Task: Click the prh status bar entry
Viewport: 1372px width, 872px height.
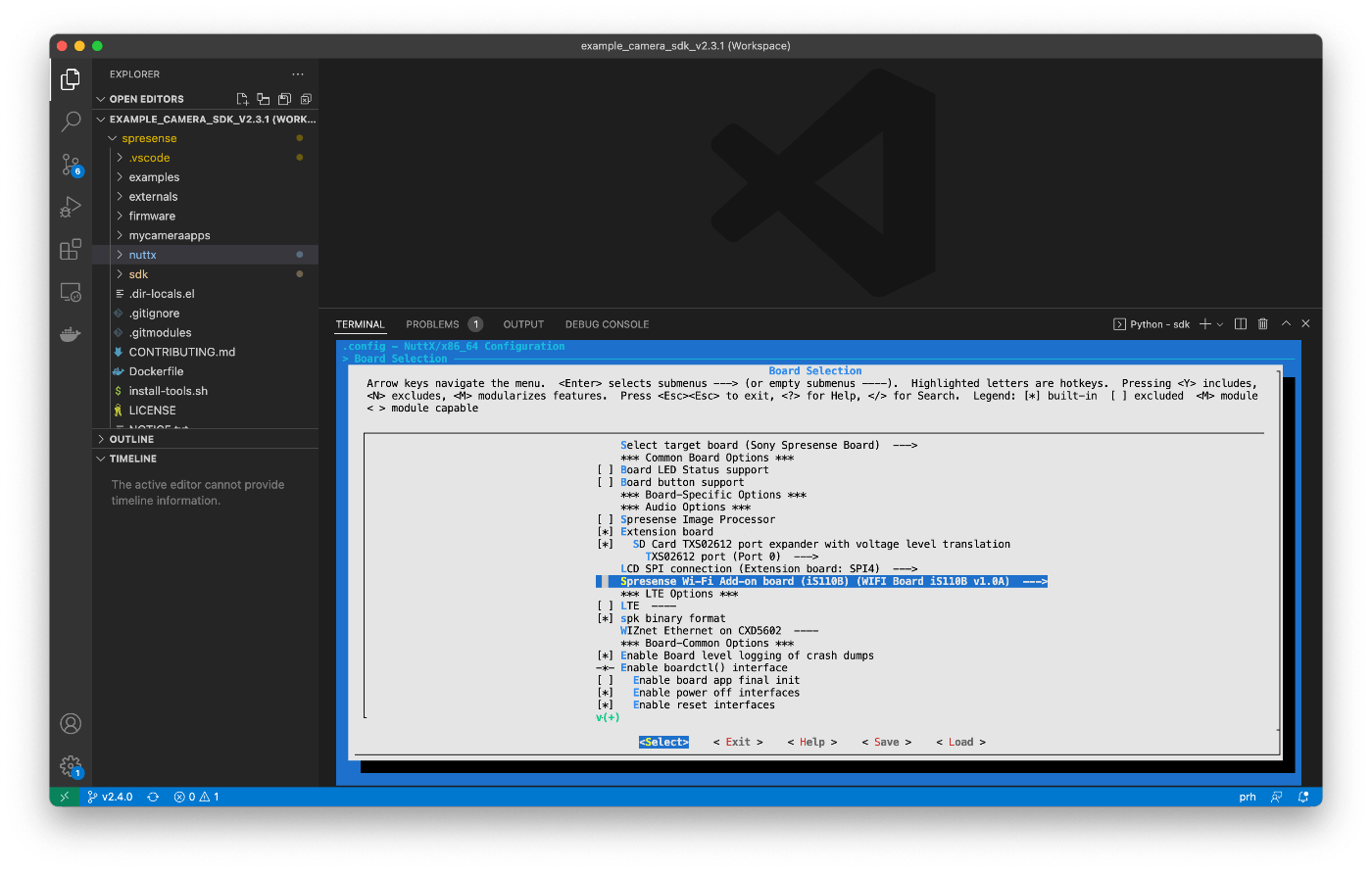Action: [1248, 797]
